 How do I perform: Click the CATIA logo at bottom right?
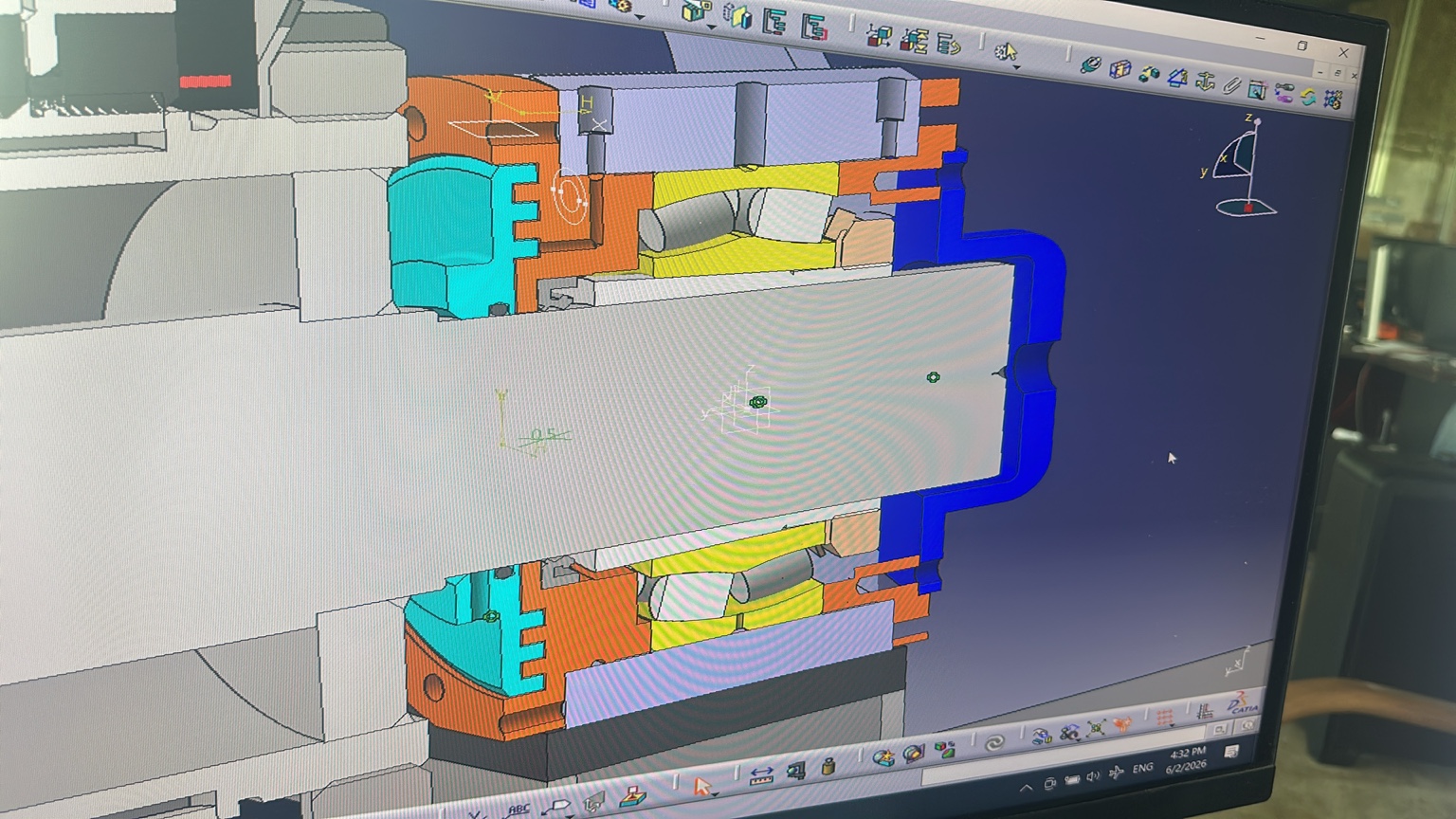tap(1243, 702)
